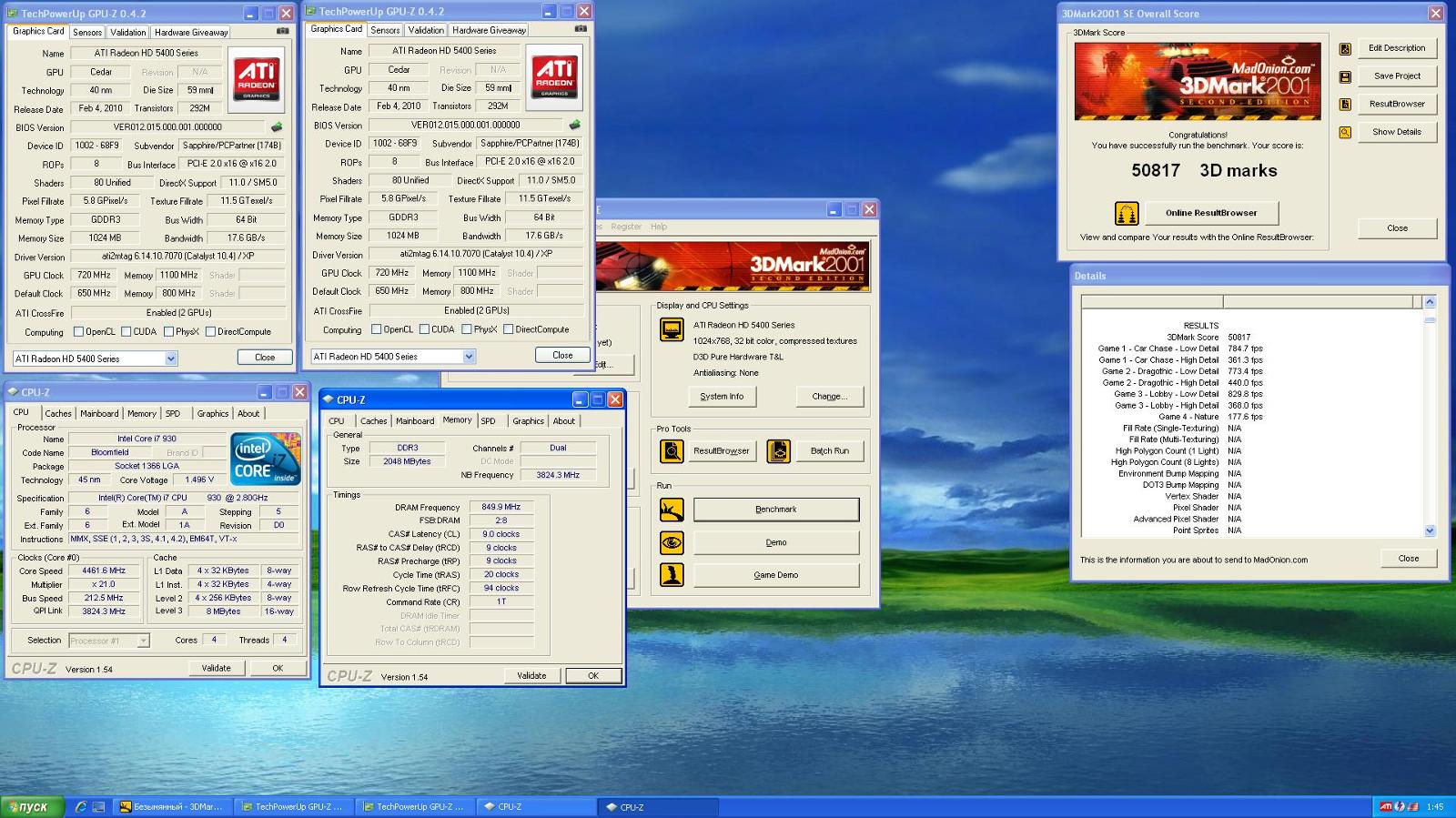The image size is (1456, 818).
Task: Click ATI tray icon in system tray
Action: pyautogui.click(x=1386, y=807)
